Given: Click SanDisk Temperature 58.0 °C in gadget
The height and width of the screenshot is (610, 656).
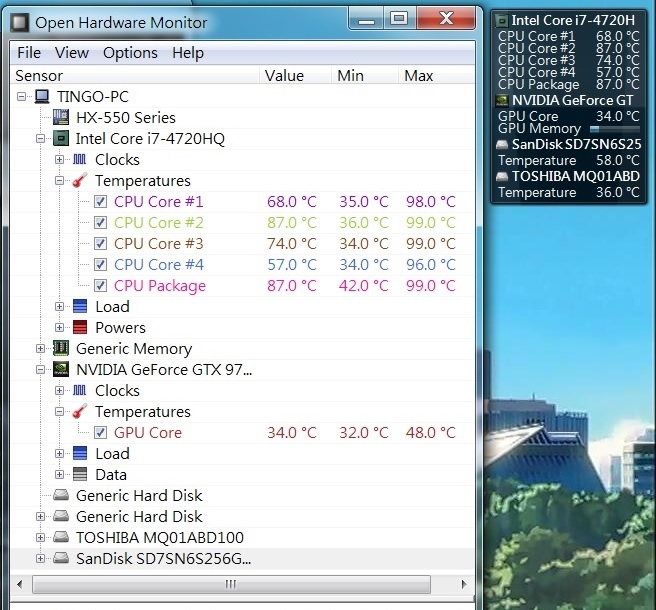Looking at the screenshot, I should tap(618, 160).
